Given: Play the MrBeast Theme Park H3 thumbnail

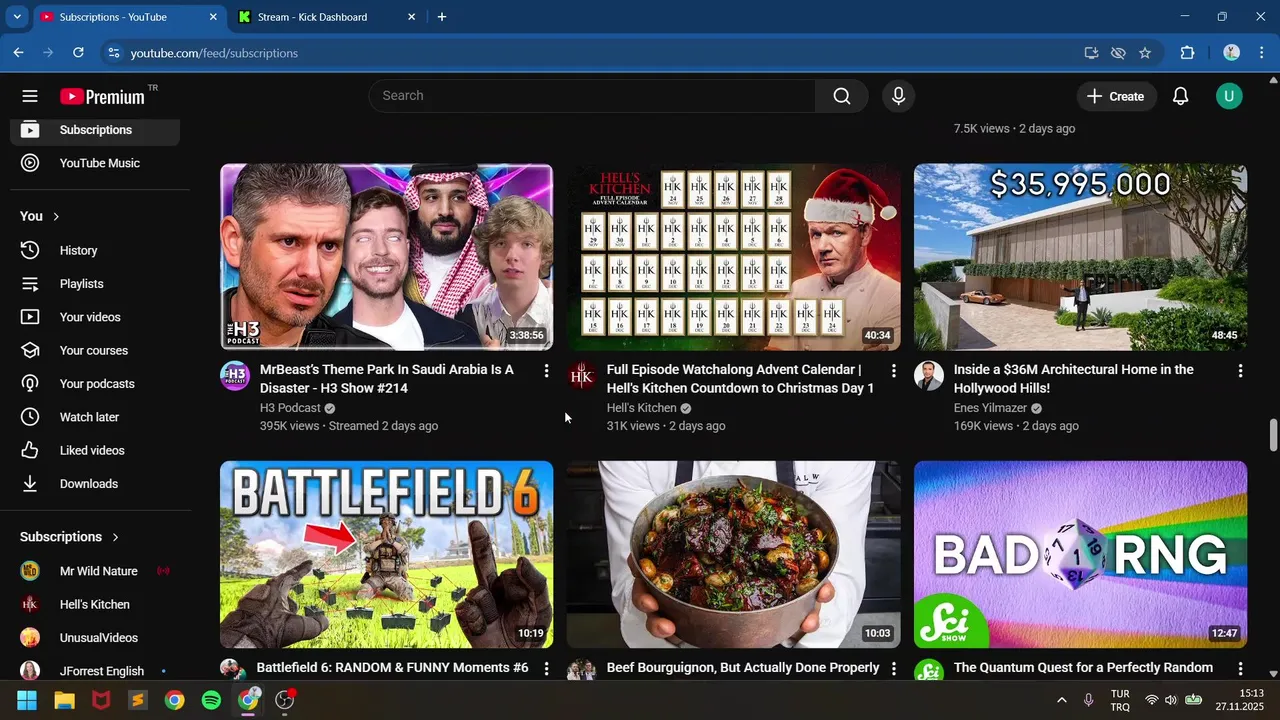Looking at the screenshot, I should point(386,257).
